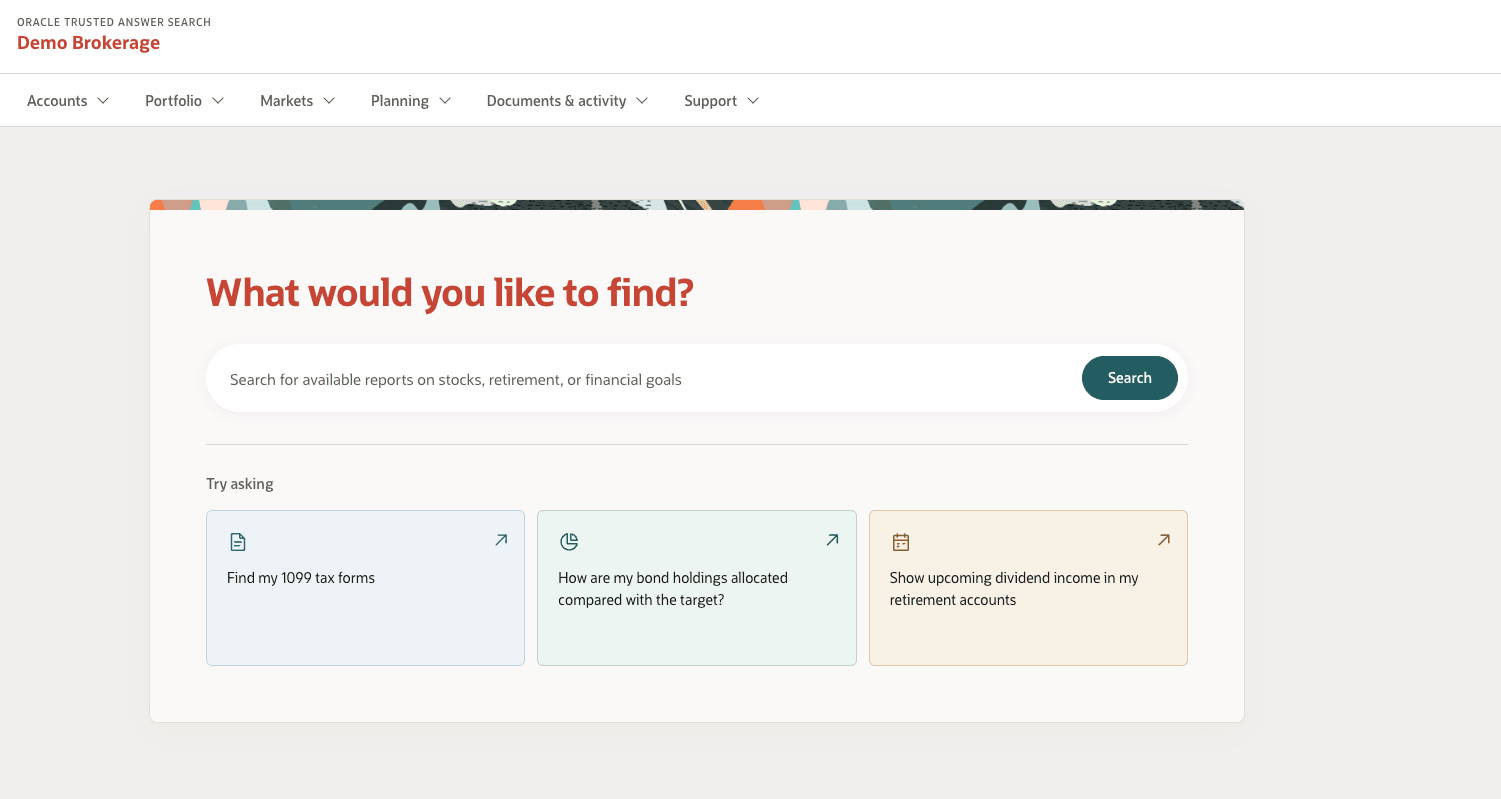Open the Markets menu

[x=298, y=101]
